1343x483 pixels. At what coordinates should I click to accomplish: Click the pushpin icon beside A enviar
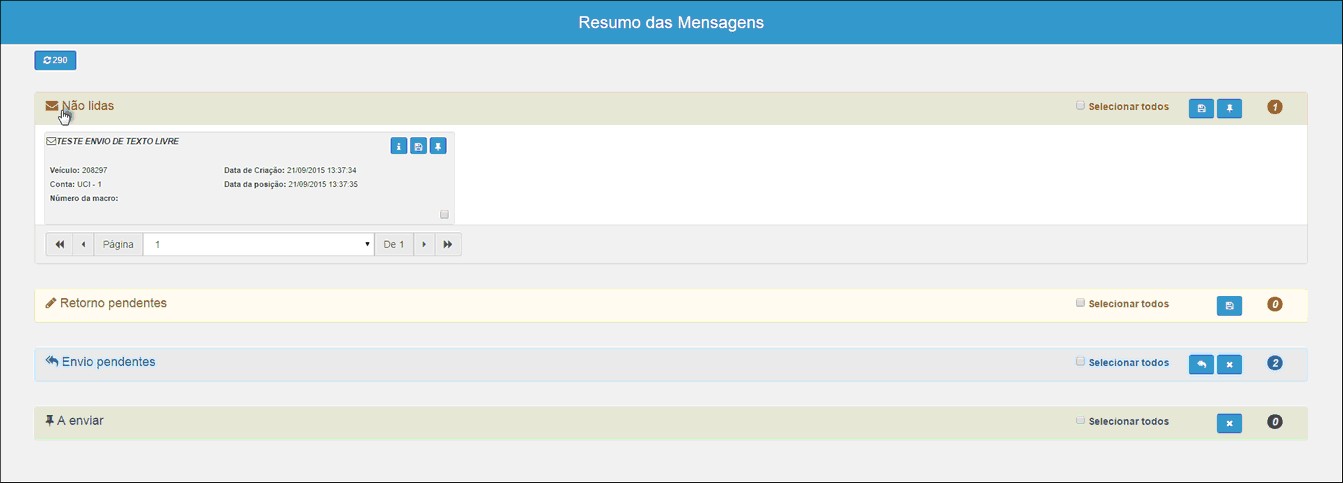49,421
